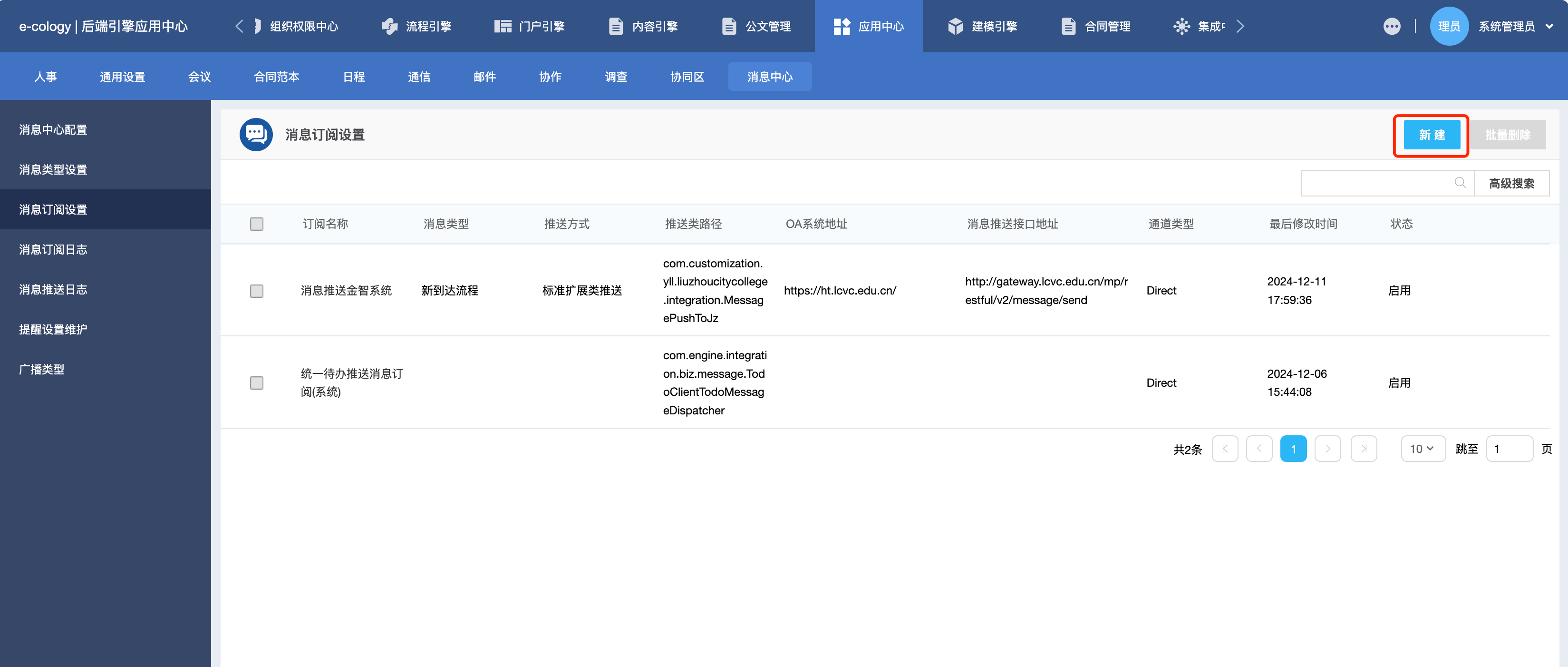Open the 统一待办推送消息订阅(系统) subscription name
This screenshot has height=667, width=1568.
(x=352, y=383)
